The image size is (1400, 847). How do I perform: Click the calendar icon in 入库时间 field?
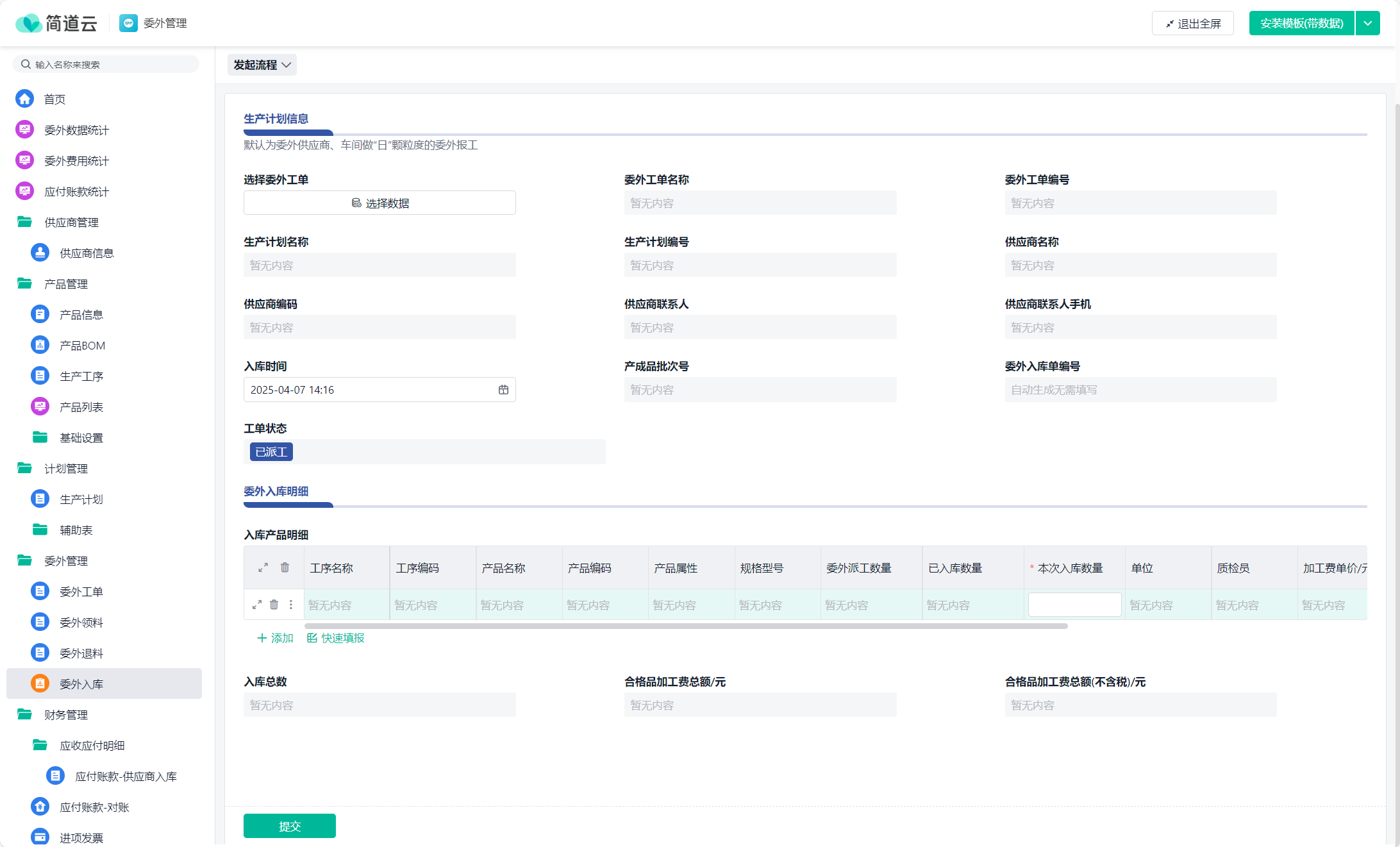coord(503,390)
